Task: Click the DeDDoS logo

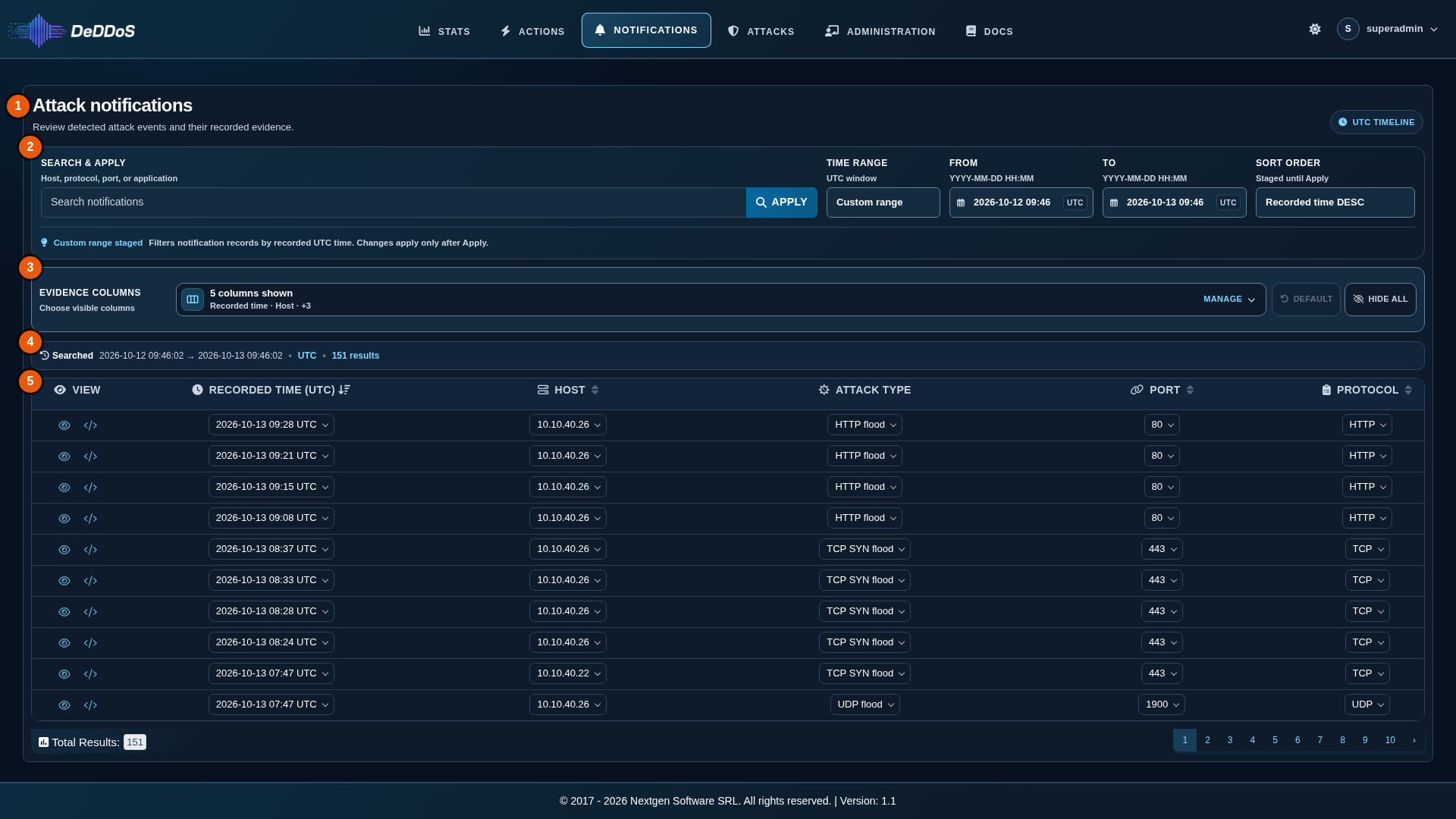Action: click(71, 30)
